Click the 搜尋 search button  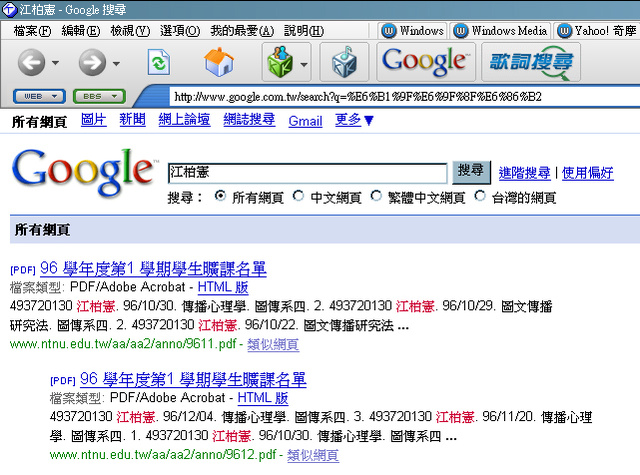(471, 172)
